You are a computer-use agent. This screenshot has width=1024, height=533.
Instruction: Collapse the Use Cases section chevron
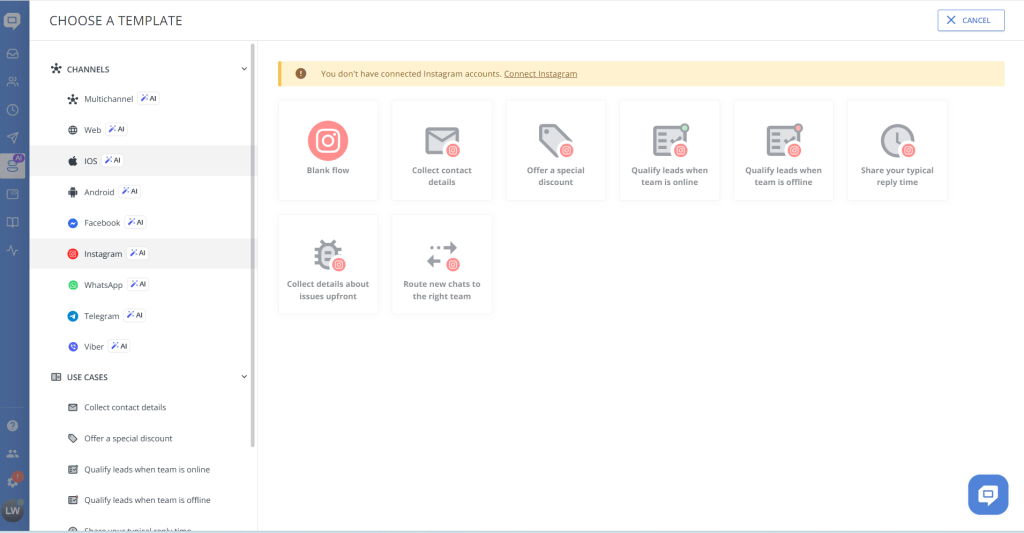tap(244, 376)
